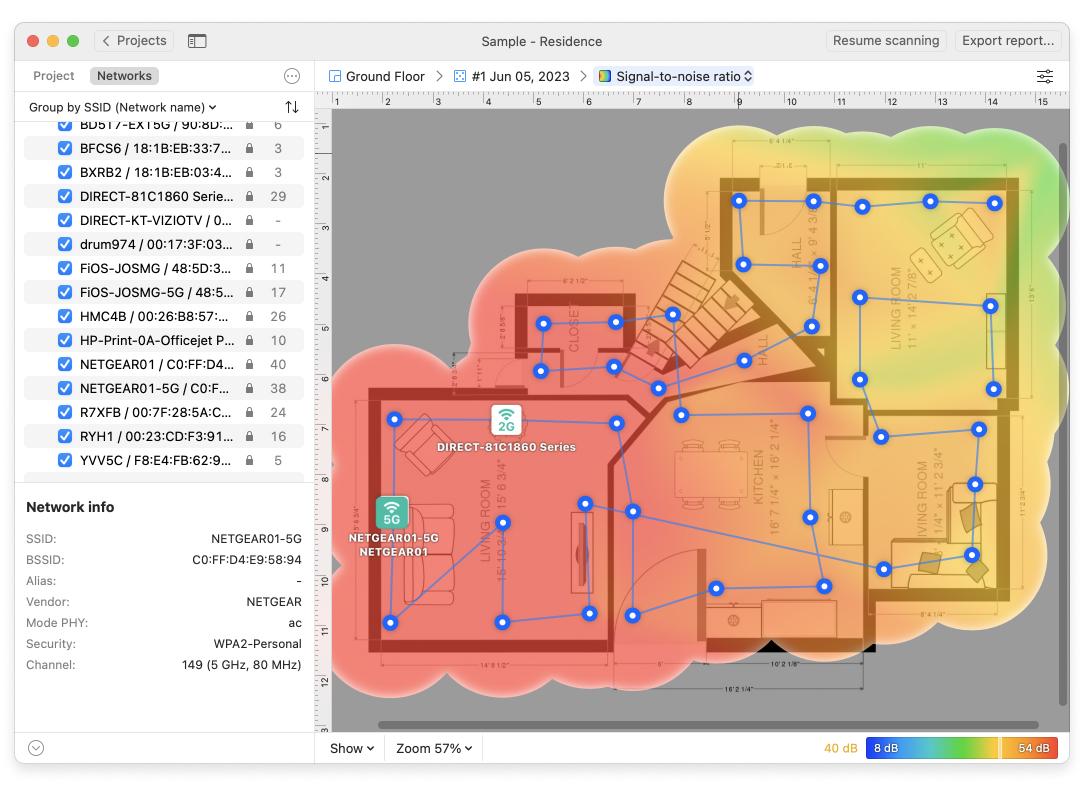Switch to the Project tab
The height and width of the screenshot is (786, 1083).
point(53,76)
